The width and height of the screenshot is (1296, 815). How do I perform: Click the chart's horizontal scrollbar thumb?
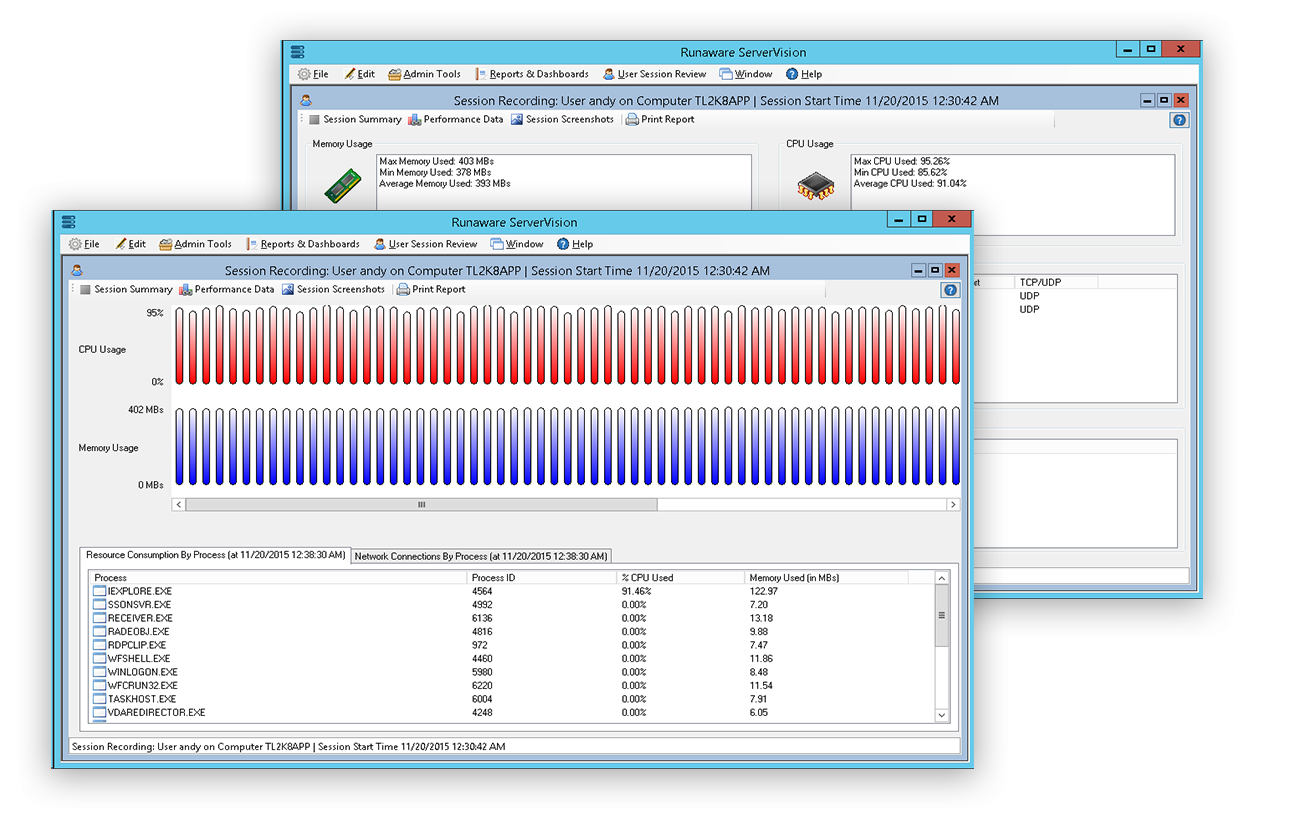pyautogui.click(x=421, y=505)
